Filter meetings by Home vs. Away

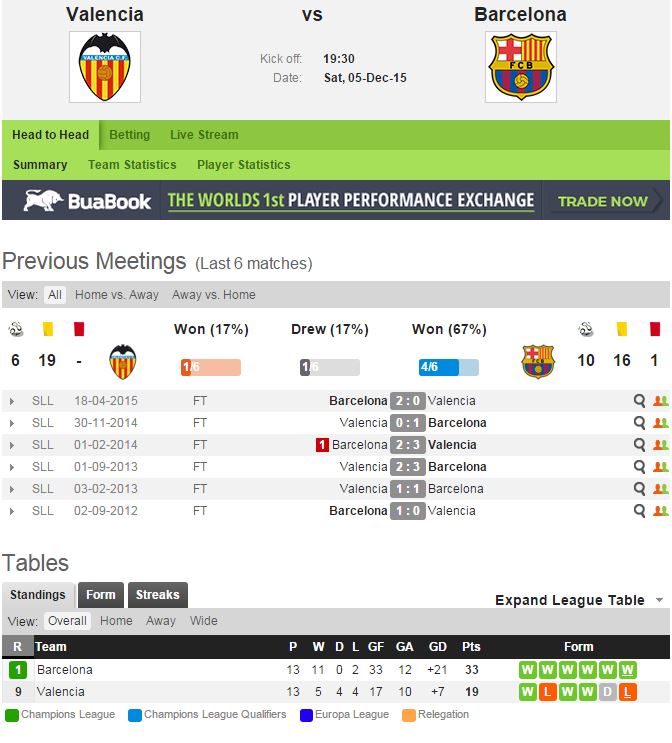click(x=116, y=295)
